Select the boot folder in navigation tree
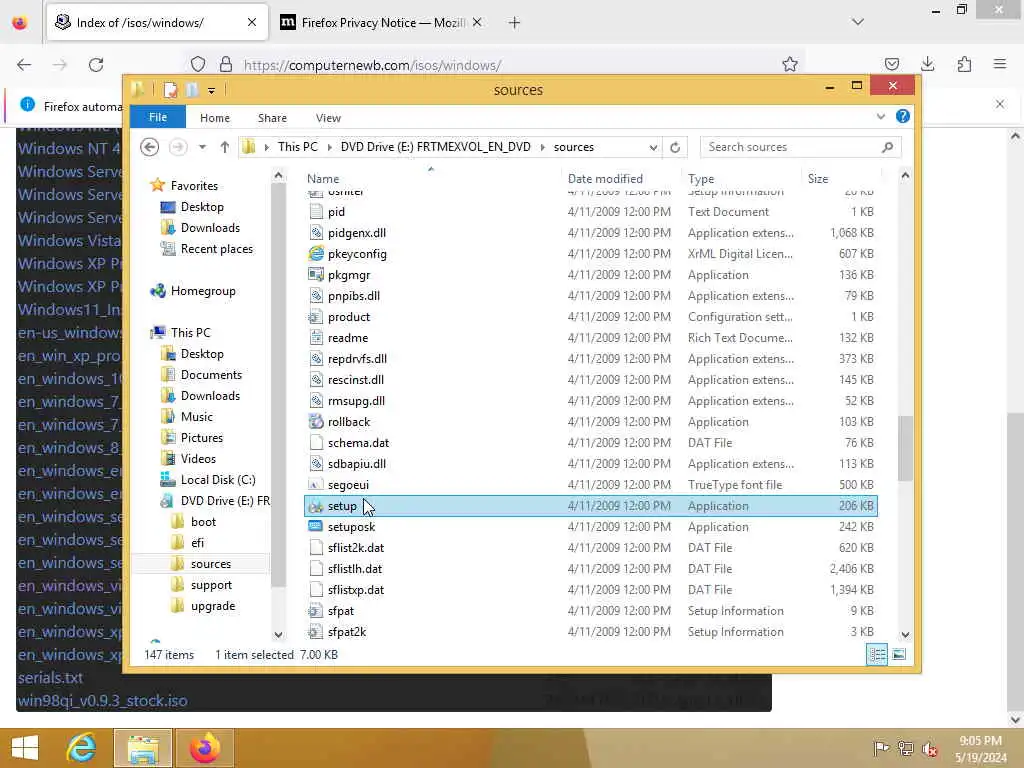The height and width of the screenshot is (768, 1024). pyautogui.click(x=203, y=522)
